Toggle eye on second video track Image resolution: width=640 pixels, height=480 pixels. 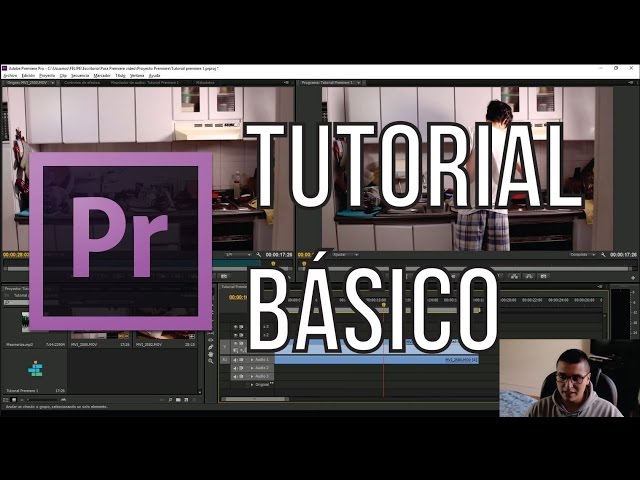tap(236, 335)
